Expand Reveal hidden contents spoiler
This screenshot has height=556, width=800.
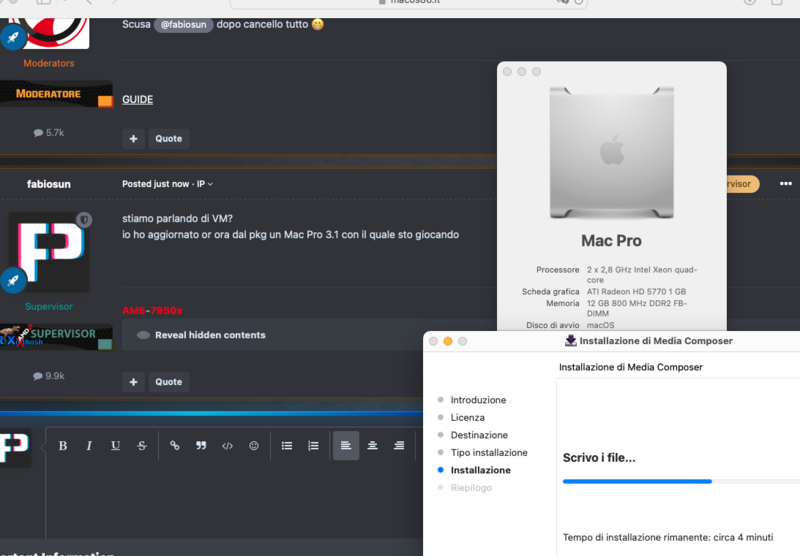(209, 335)
